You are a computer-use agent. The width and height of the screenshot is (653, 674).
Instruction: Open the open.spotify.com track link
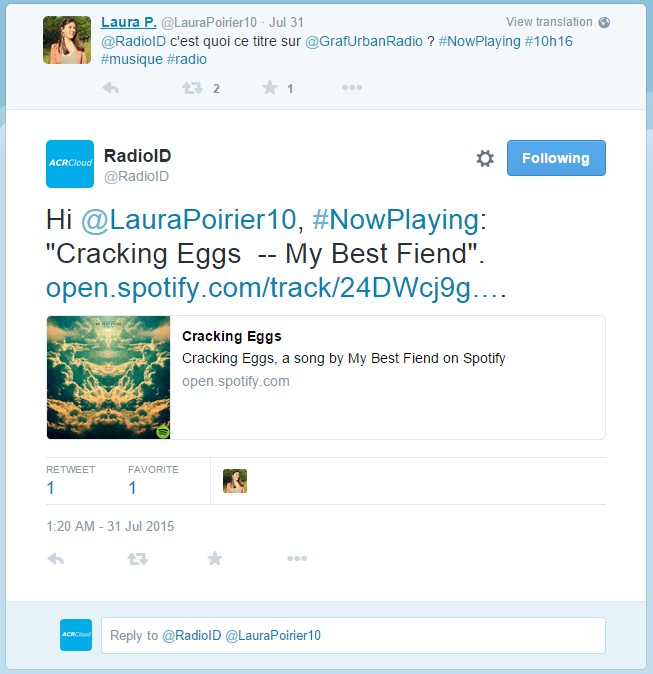276,288
